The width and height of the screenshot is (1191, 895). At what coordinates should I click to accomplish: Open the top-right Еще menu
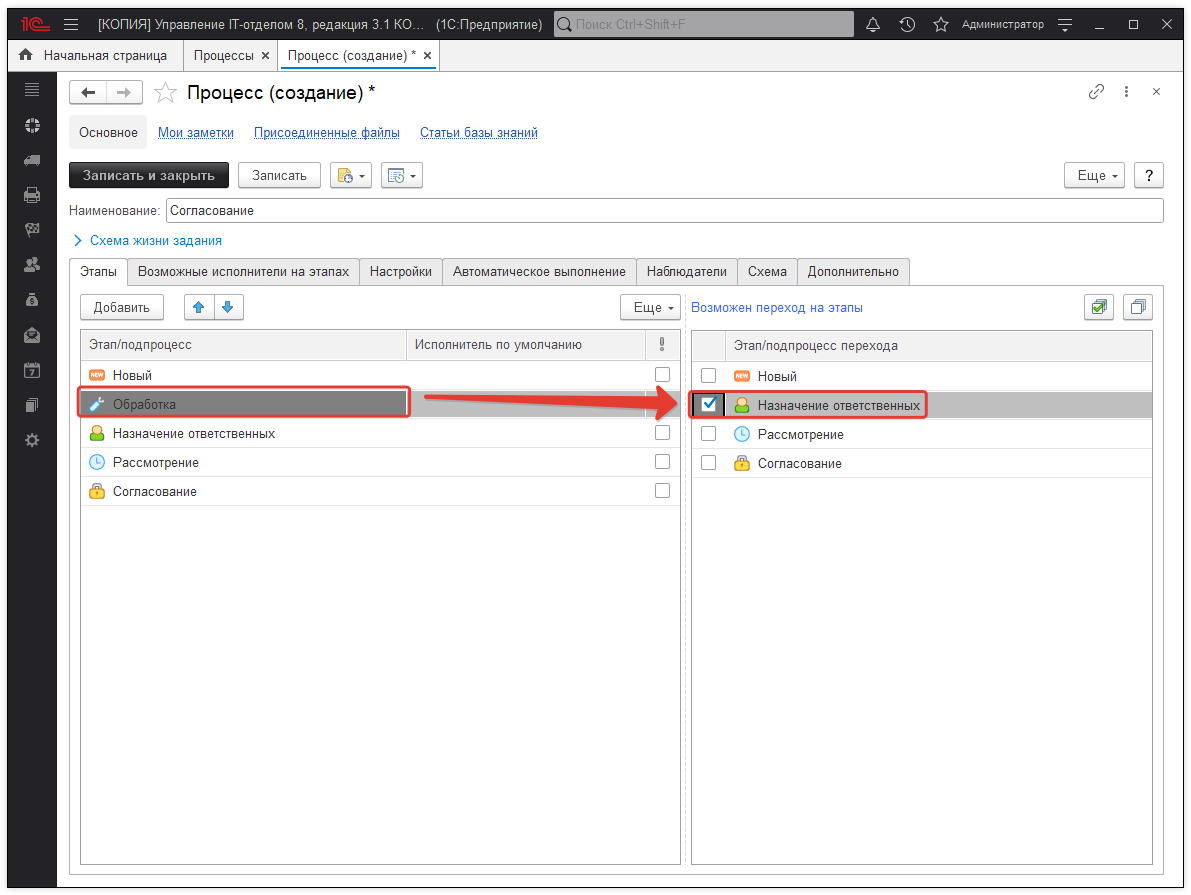pos(1094,175)
